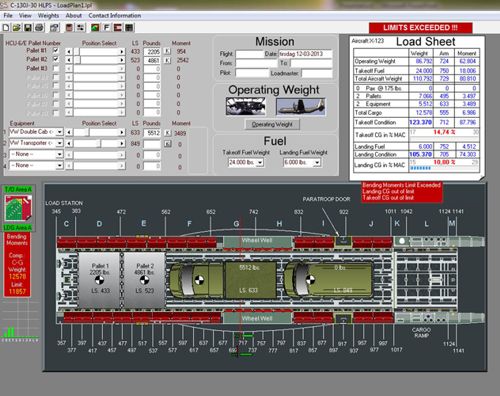
Task: Open the Contact Information menu
Action: click(x=115, y=16)
